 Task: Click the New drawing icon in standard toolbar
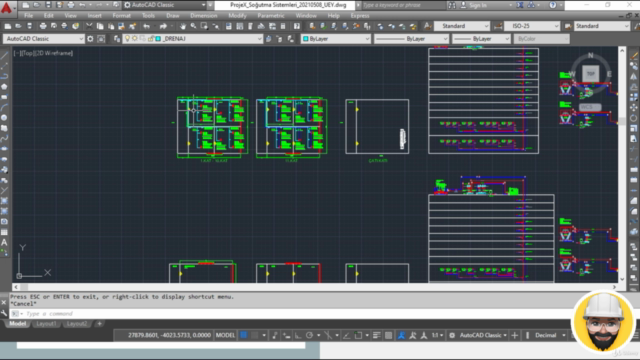[7, 26]
